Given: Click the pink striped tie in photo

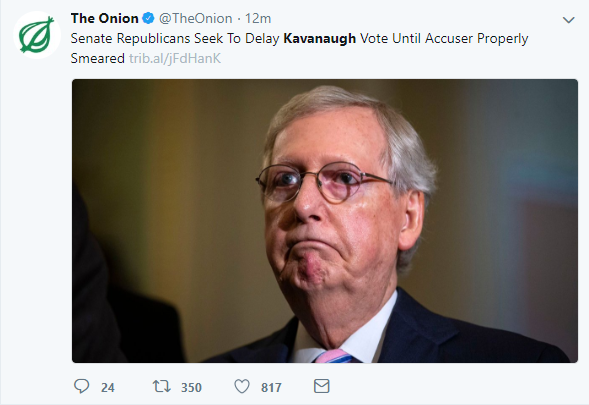Looking at the screenshot, I should pyautogui.click(x=334, y=356).
